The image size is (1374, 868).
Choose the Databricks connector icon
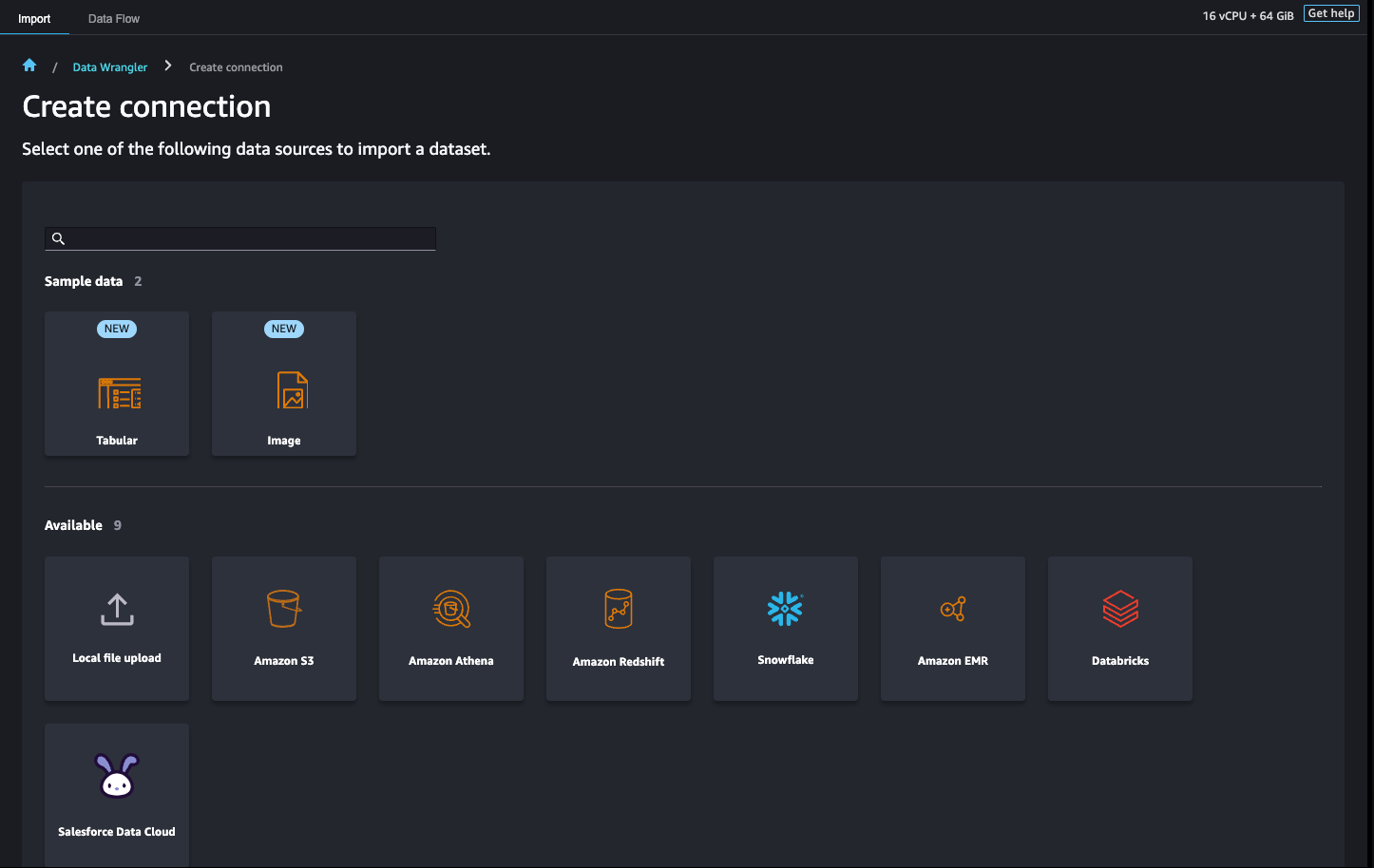click(1120, 609)
